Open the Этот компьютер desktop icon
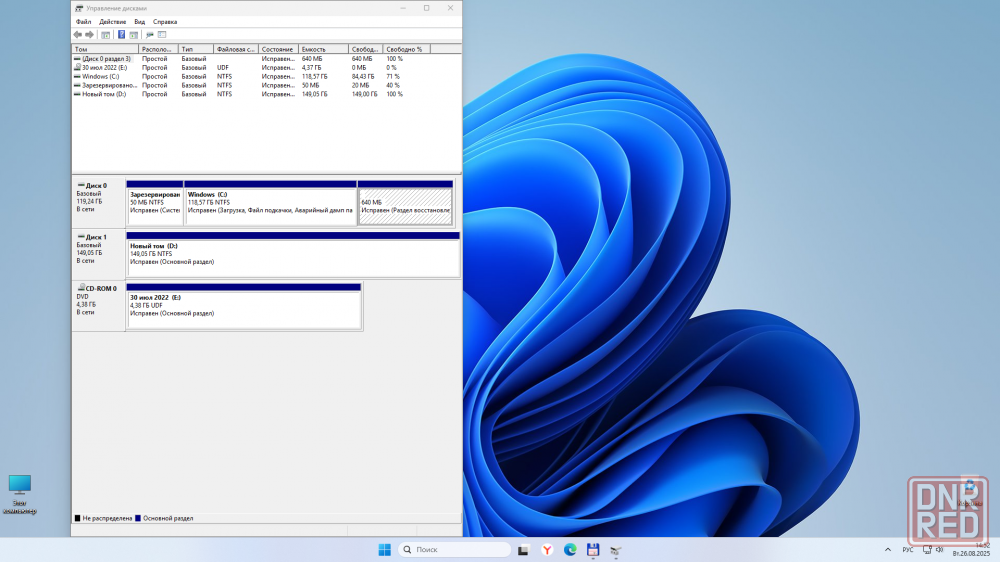 click(x=20, y=494)
